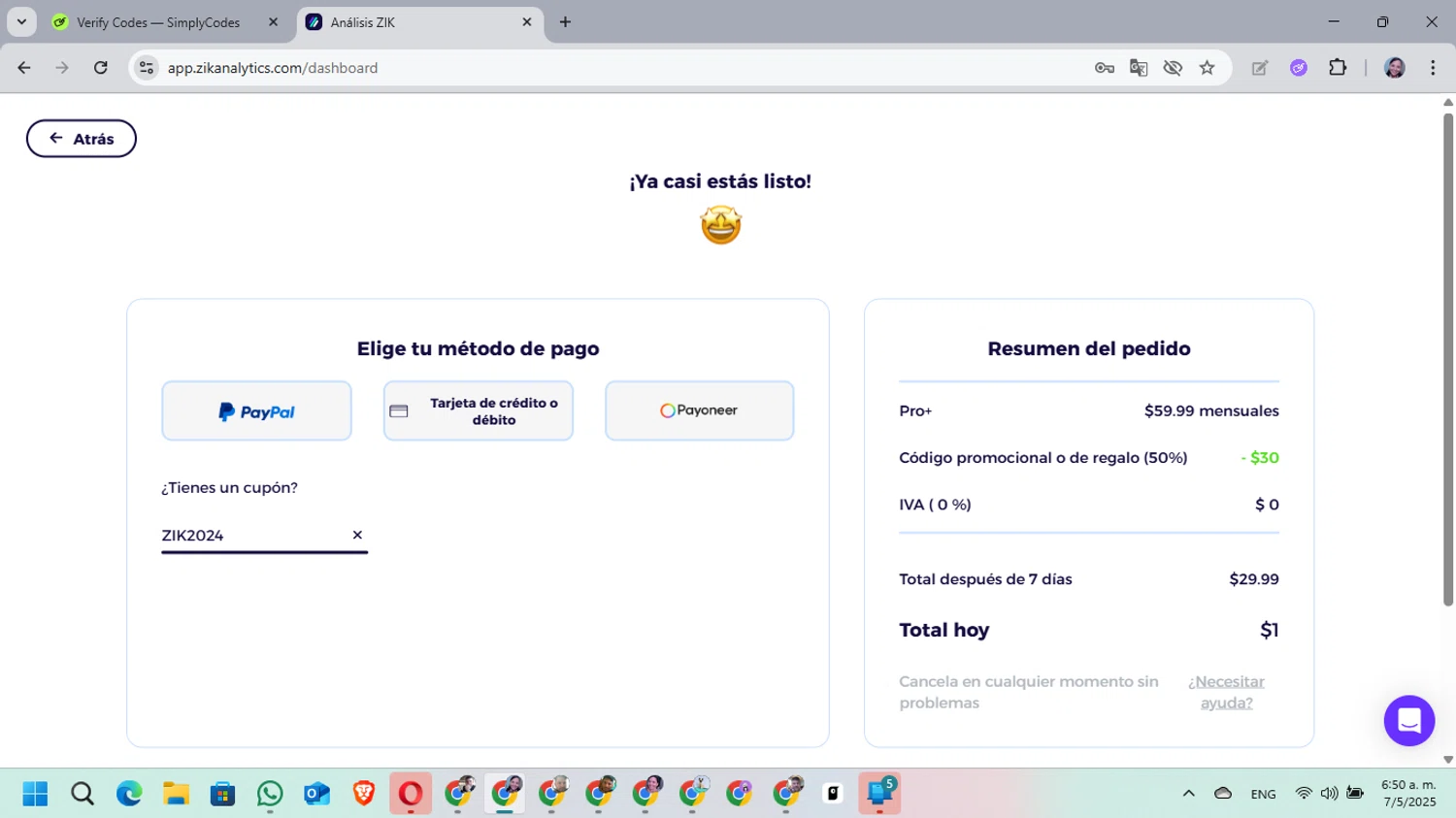
Task: Click the "Resumen del pedido" heading
Action: pyautogui.click(x=1089, y=348)
